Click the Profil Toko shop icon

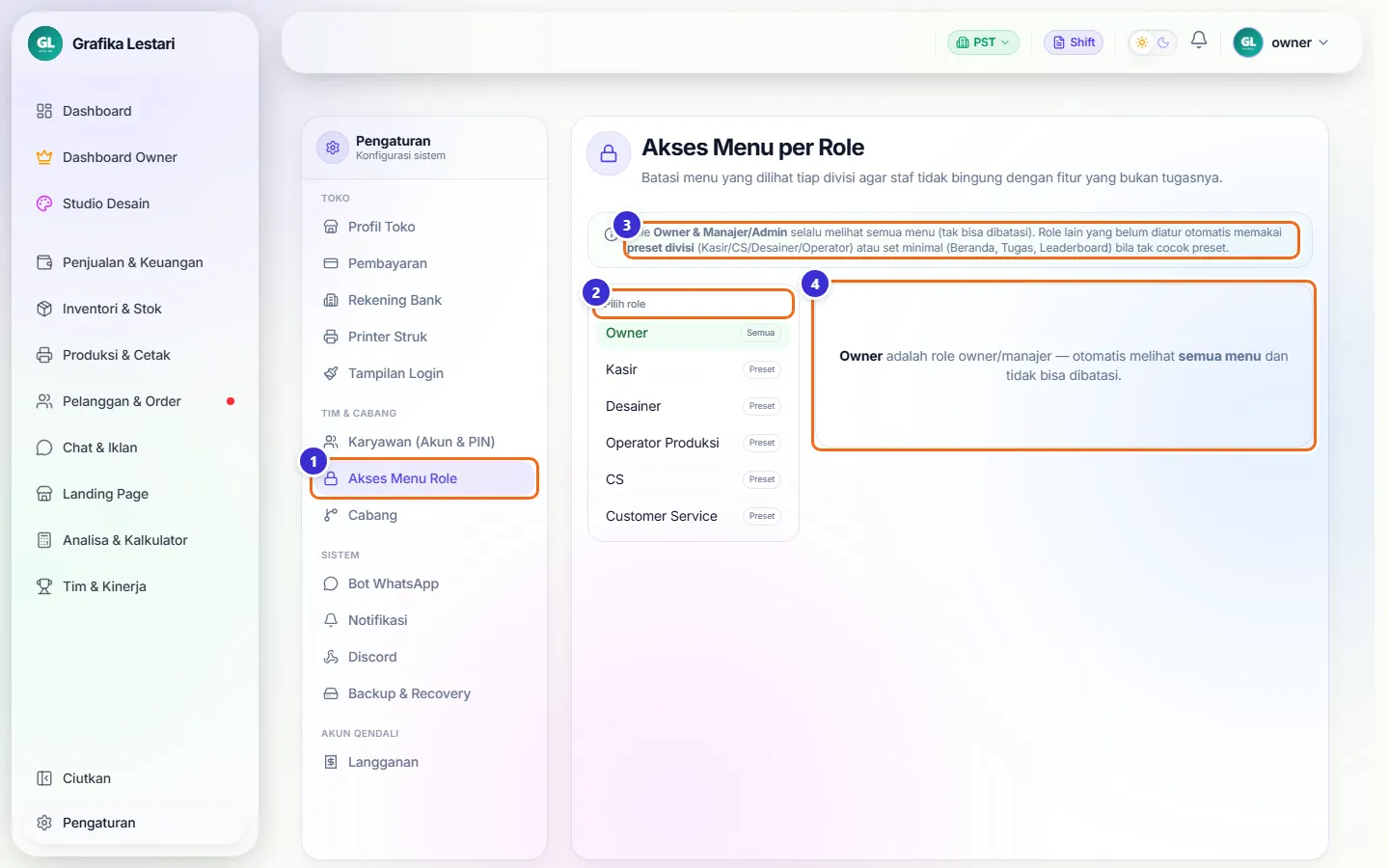[x=331, y=227]
